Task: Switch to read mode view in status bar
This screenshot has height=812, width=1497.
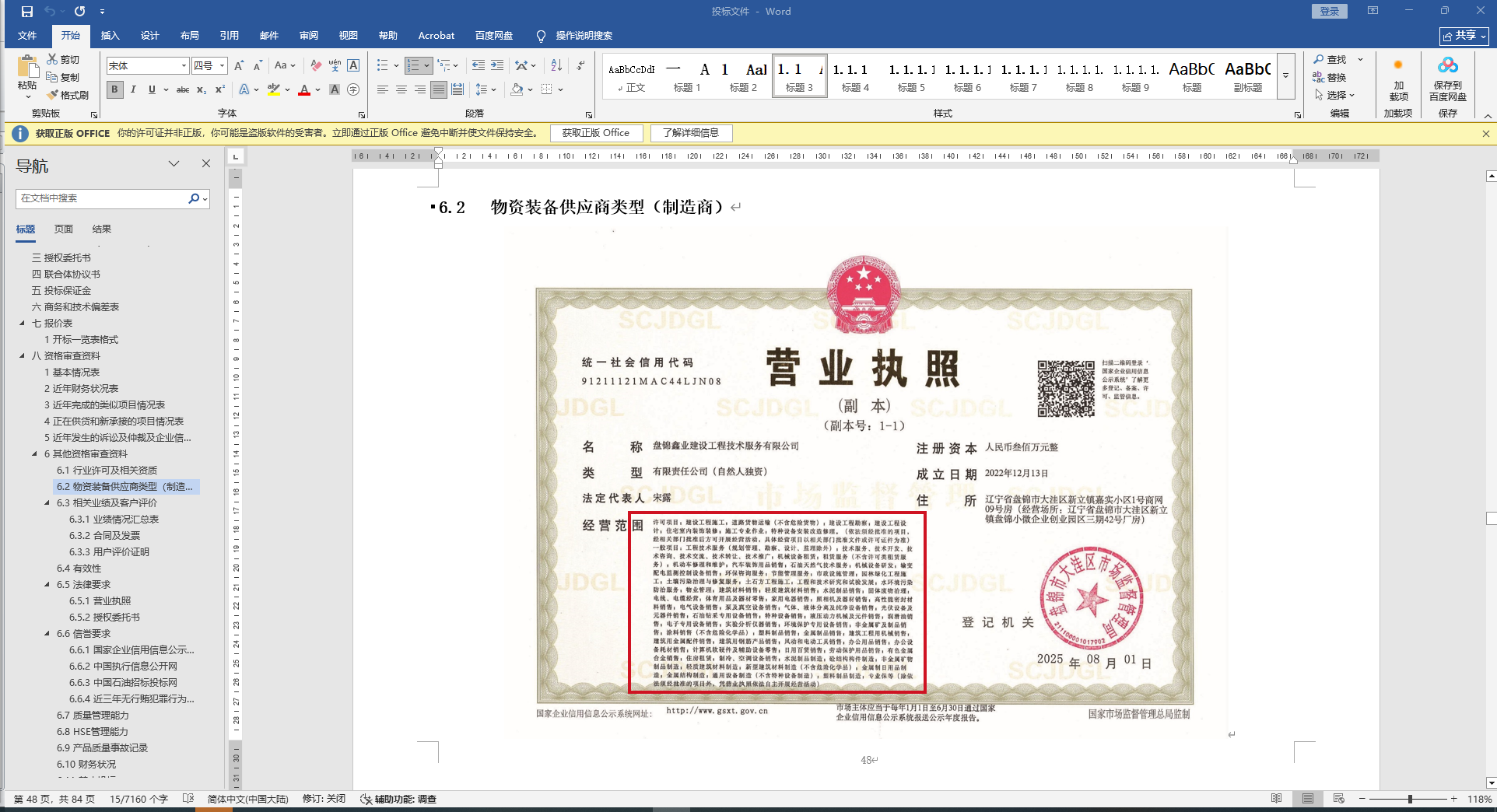Action: tap(1276, 799)
